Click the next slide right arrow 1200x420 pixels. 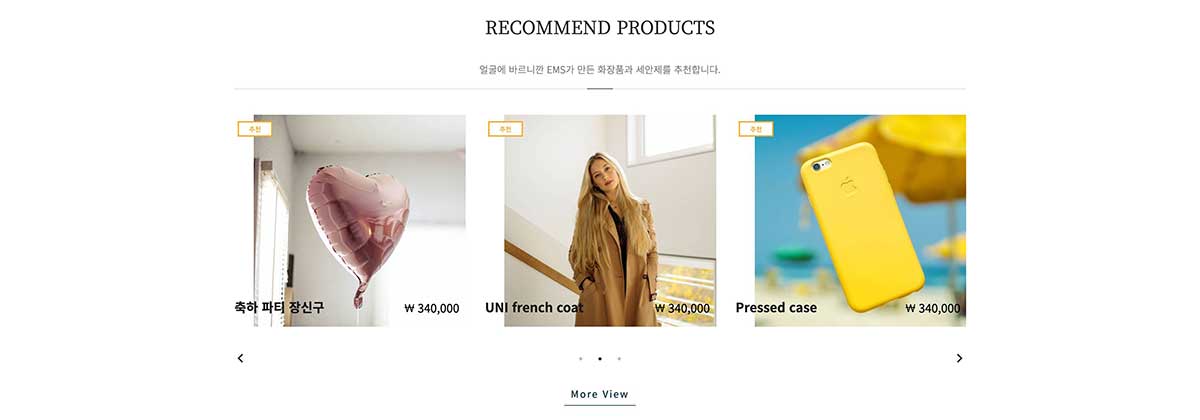(x=959, y=358)
